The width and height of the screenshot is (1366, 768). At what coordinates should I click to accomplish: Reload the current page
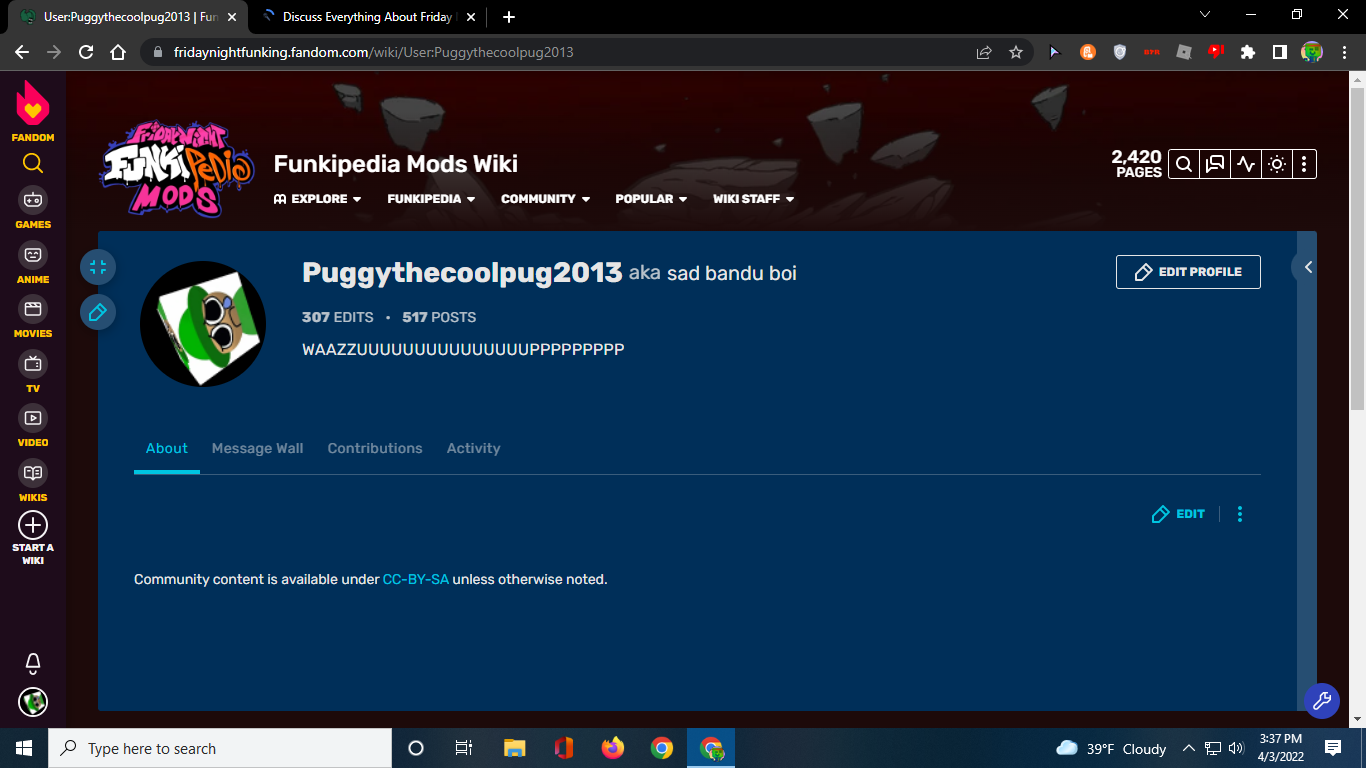click(x=86, y=52)
